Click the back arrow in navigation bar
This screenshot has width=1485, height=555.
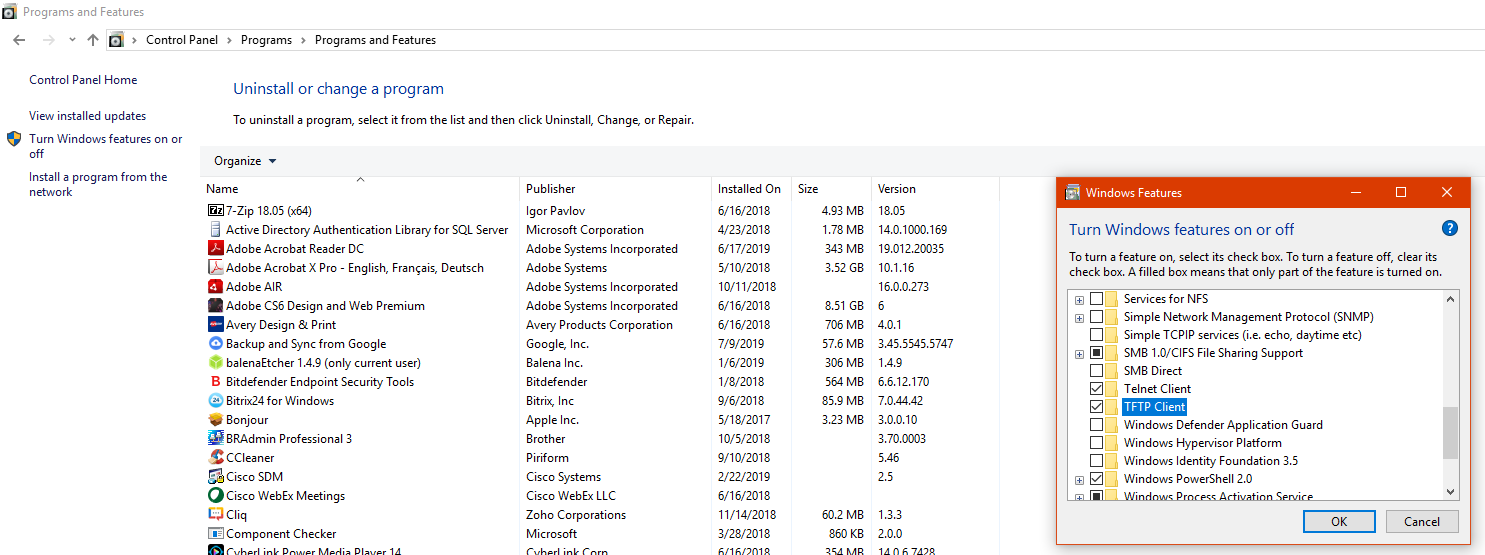click(19, 40)
